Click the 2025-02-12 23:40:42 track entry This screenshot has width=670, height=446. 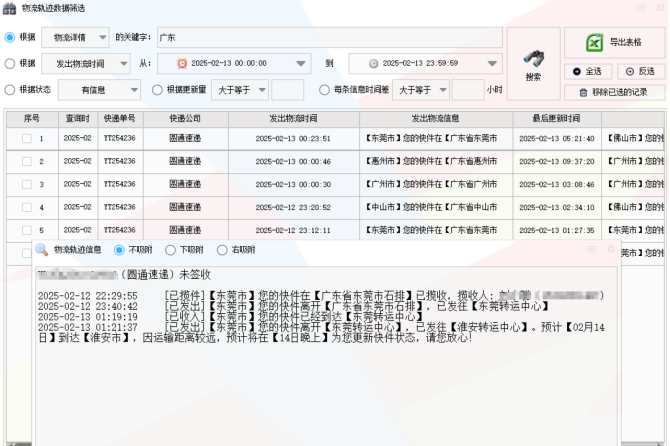(x=294, y=306)
